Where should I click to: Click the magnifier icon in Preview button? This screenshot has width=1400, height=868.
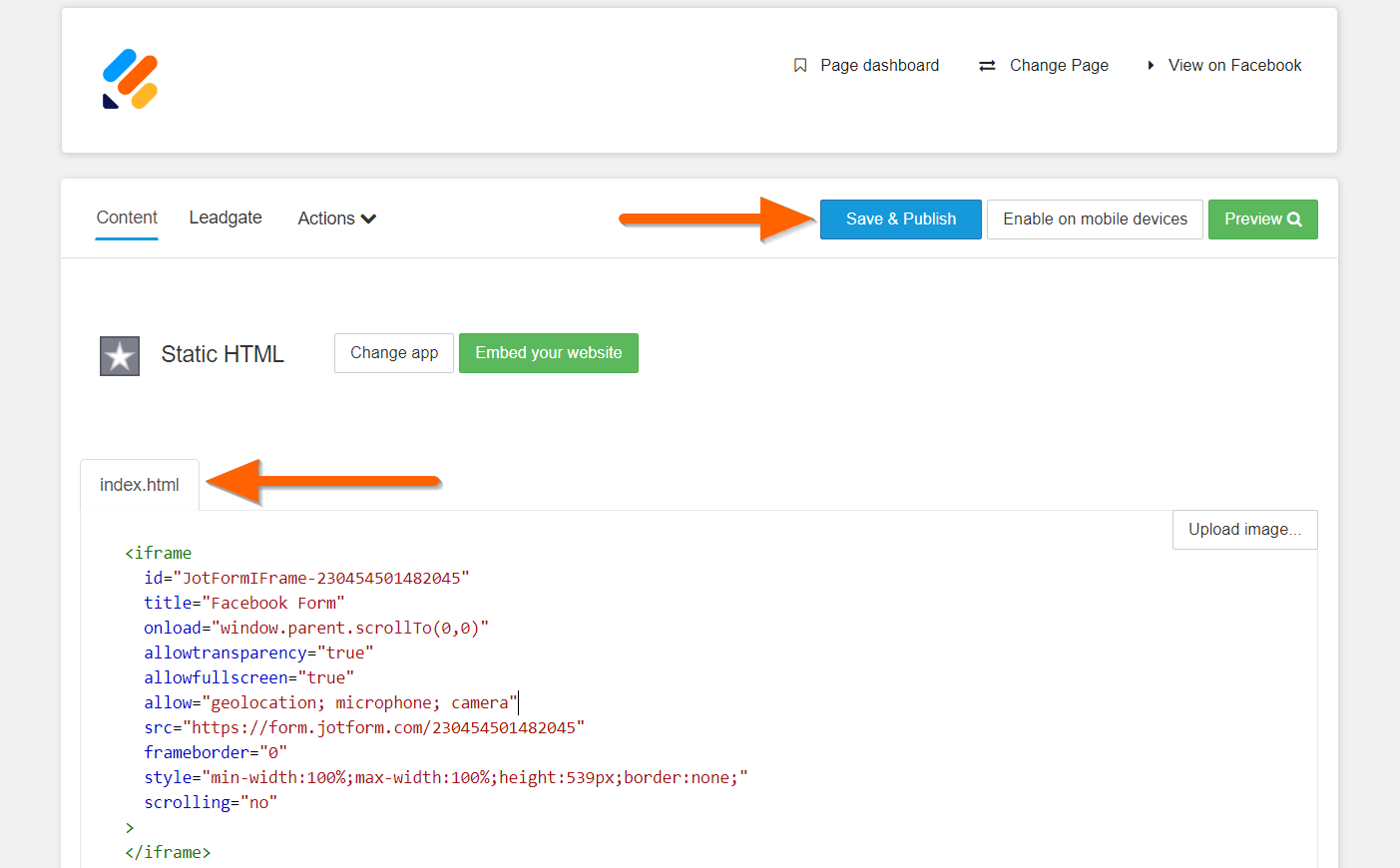pos(1294,219)
